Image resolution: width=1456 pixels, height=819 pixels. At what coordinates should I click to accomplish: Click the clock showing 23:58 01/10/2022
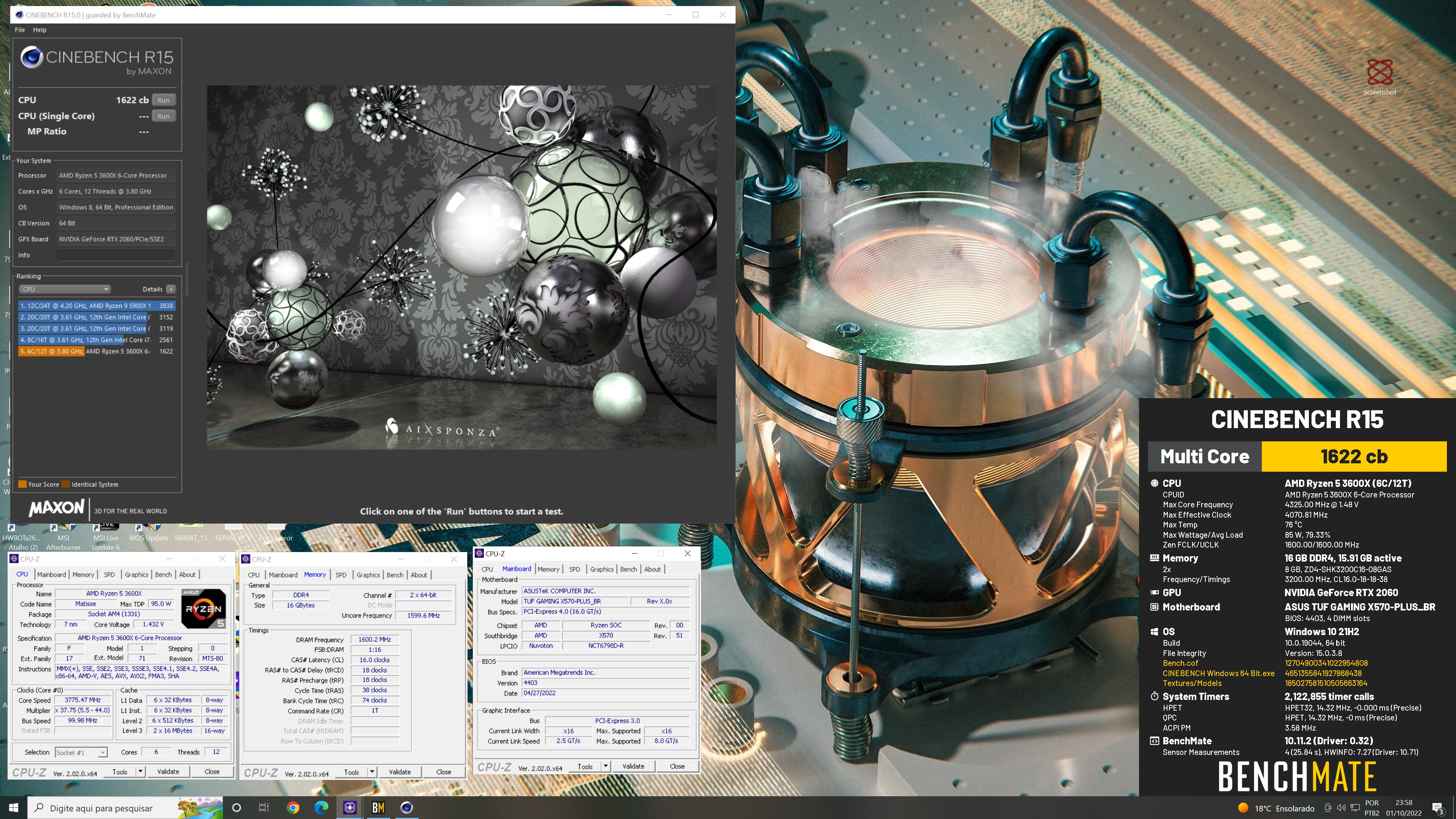[1403, 808]
